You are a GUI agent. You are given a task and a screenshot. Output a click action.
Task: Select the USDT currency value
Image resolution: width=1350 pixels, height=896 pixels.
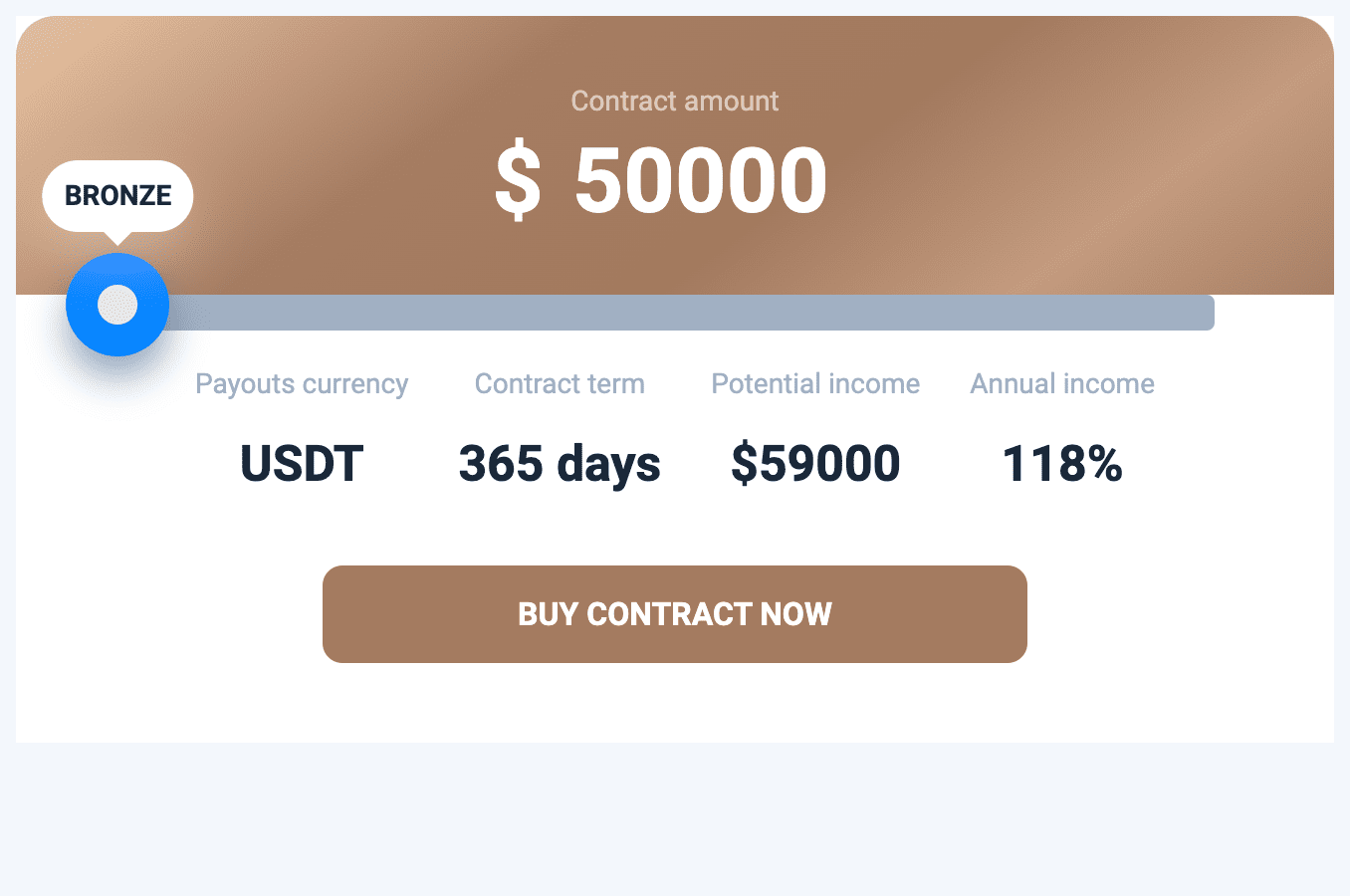pyautogui.click(x=302, y=464)
